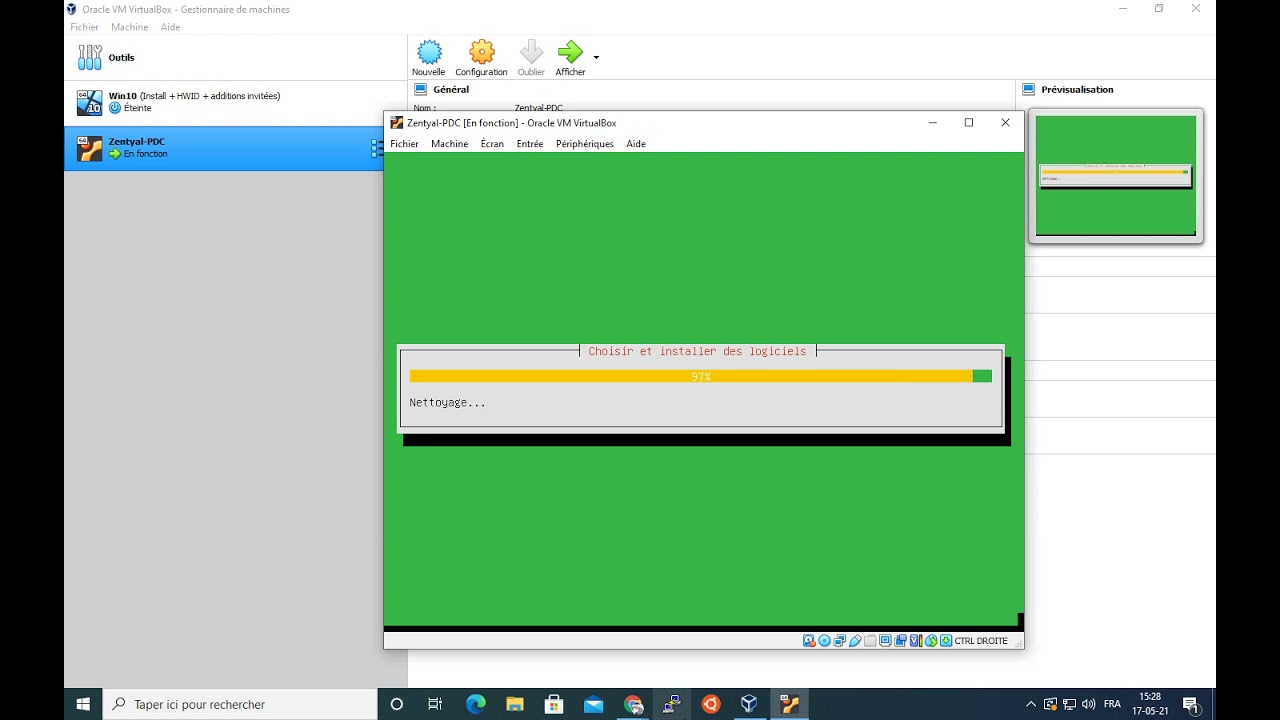
Task: Click the FRA language indicator
Action: click(1112, 704)
